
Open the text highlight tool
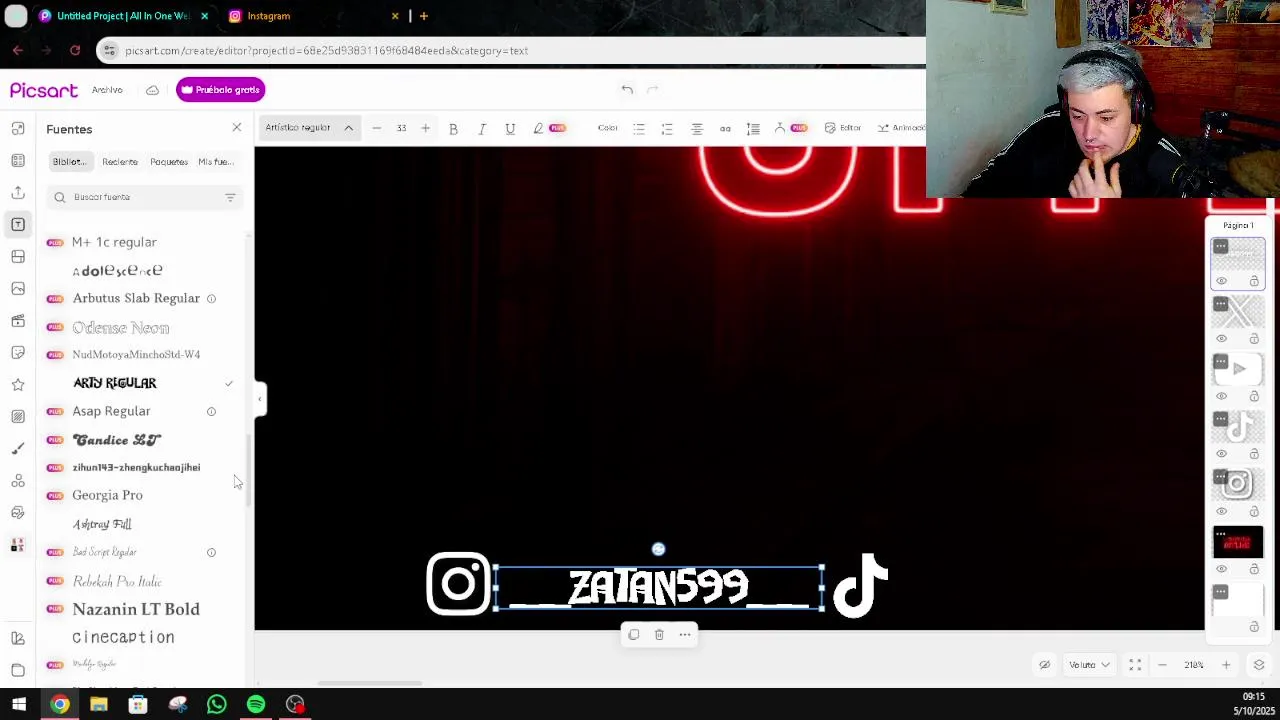(538, 128)
